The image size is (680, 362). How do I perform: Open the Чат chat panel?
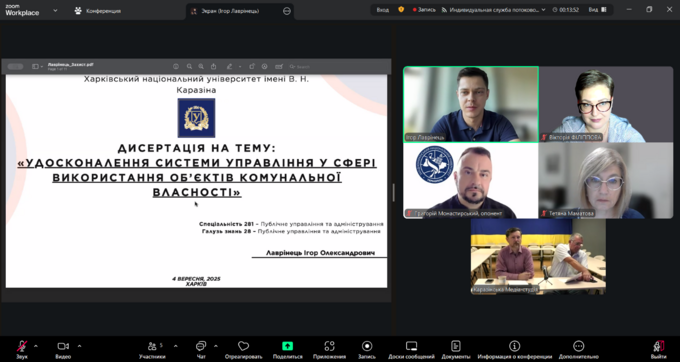pos(201,349)
